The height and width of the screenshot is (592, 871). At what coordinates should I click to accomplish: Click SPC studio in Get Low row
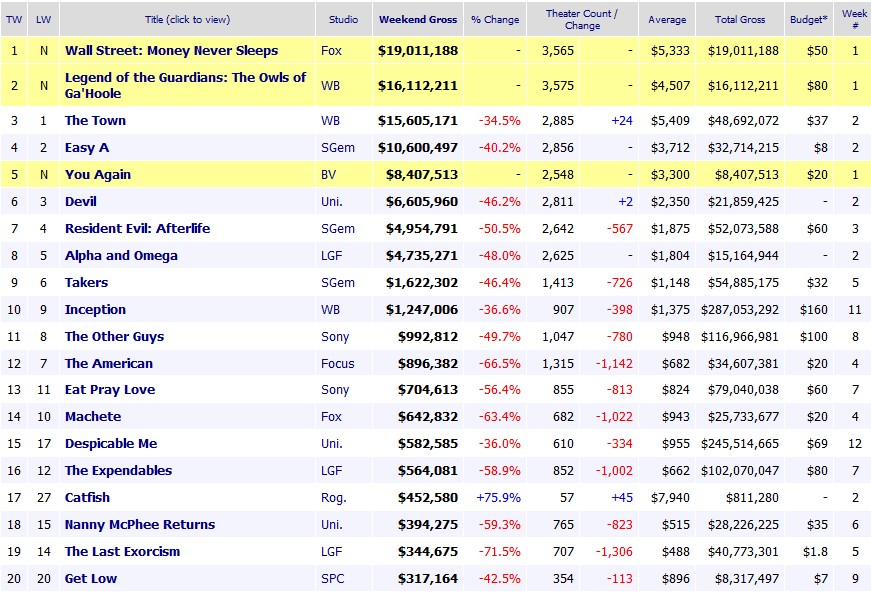point(333,579)
